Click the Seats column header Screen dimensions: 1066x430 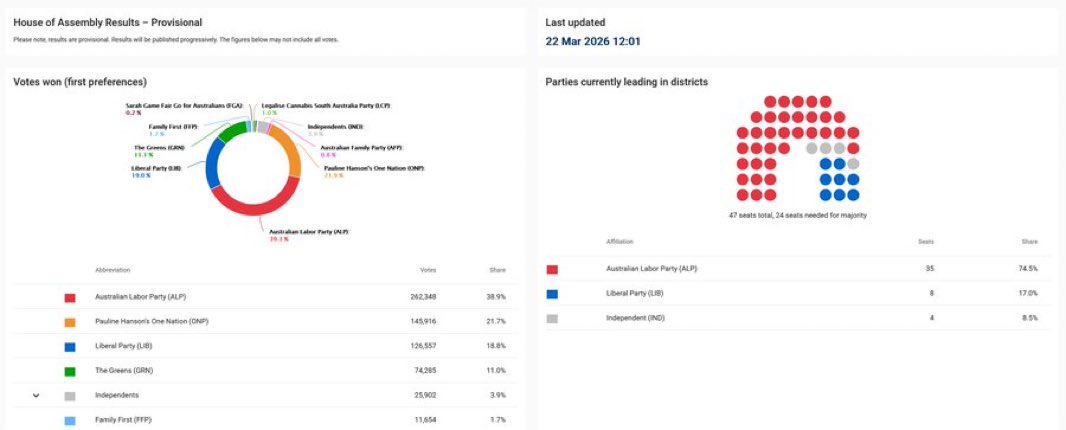point(926,242)
